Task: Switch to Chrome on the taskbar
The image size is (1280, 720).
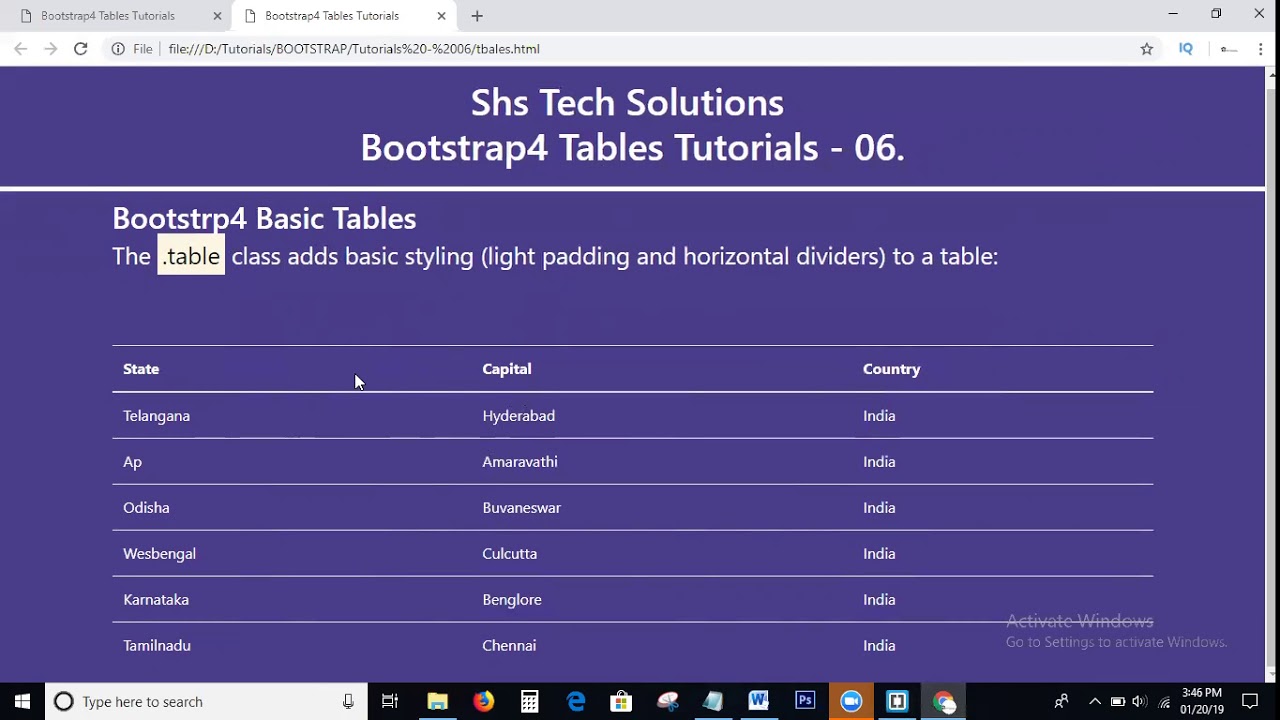Action: coord(943,701)
